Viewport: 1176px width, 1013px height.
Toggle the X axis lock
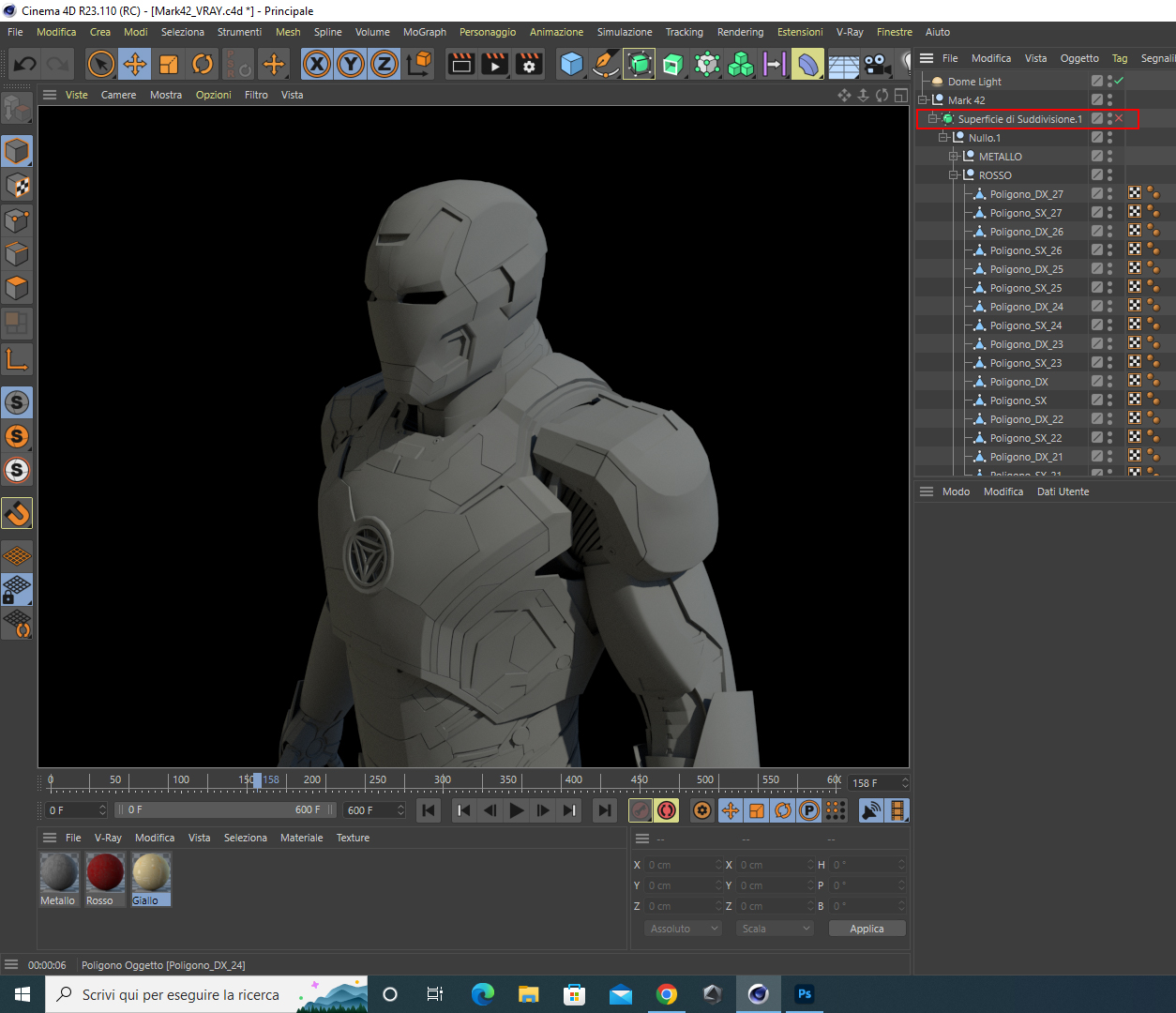coord(317,65)
